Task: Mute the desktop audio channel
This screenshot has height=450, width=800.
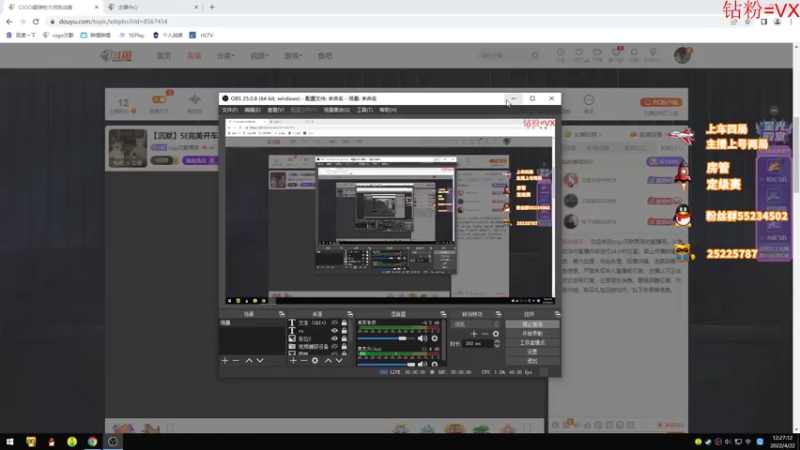Action: tap(422, 338)
